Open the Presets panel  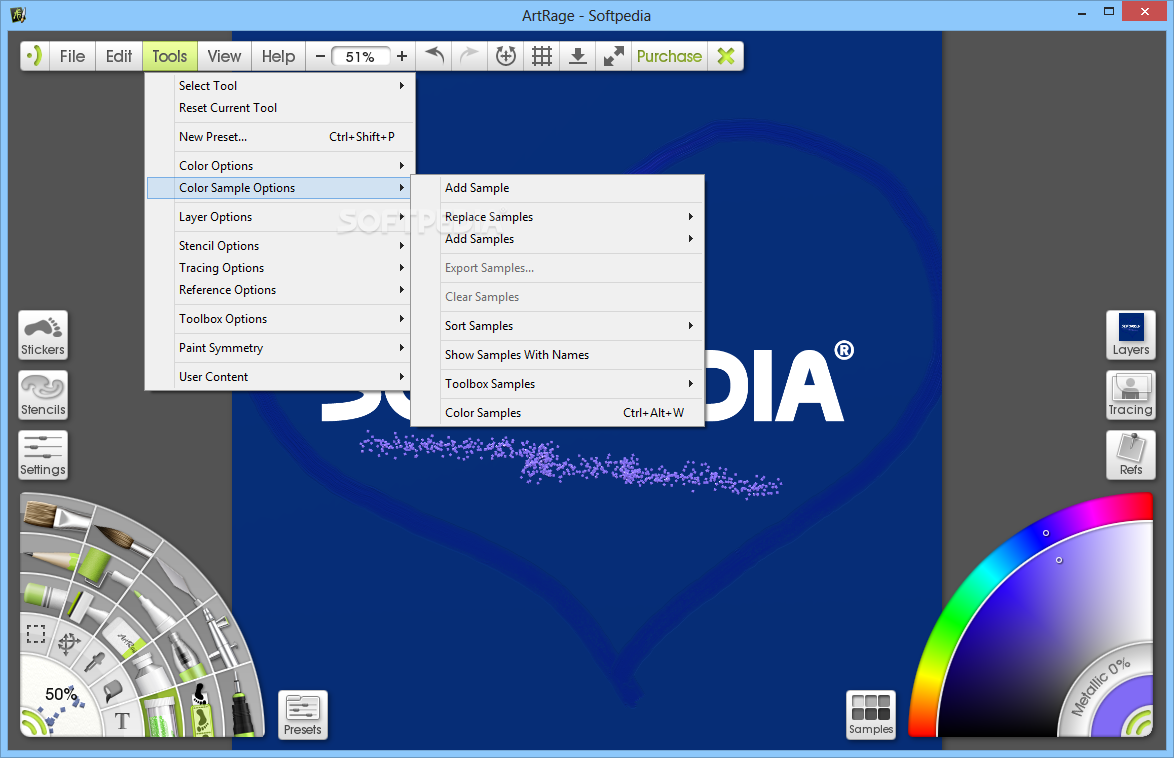click(x=302, y=715)
